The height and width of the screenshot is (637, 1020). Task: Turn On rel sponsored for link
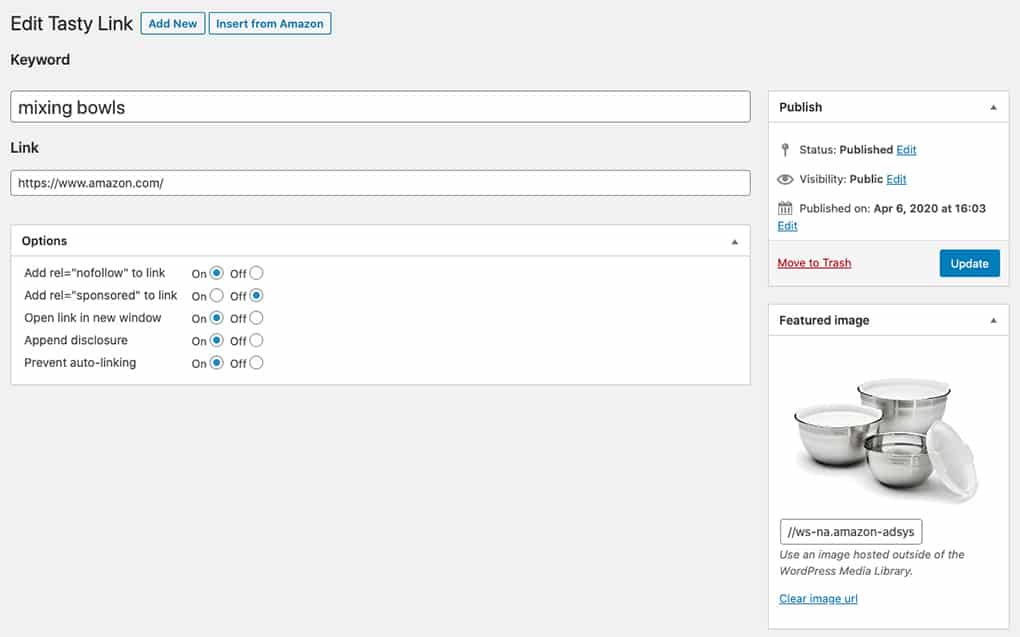pos(217,295)
